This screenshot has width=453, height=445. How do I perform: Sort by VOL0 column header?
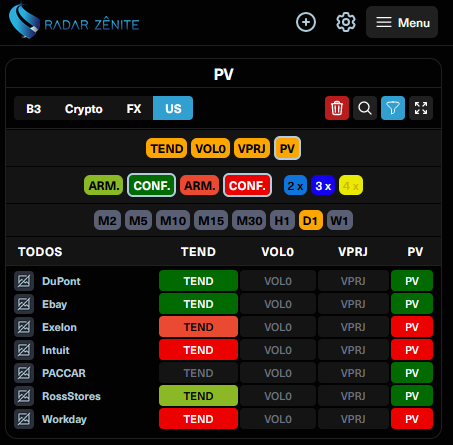click(277, 252)
